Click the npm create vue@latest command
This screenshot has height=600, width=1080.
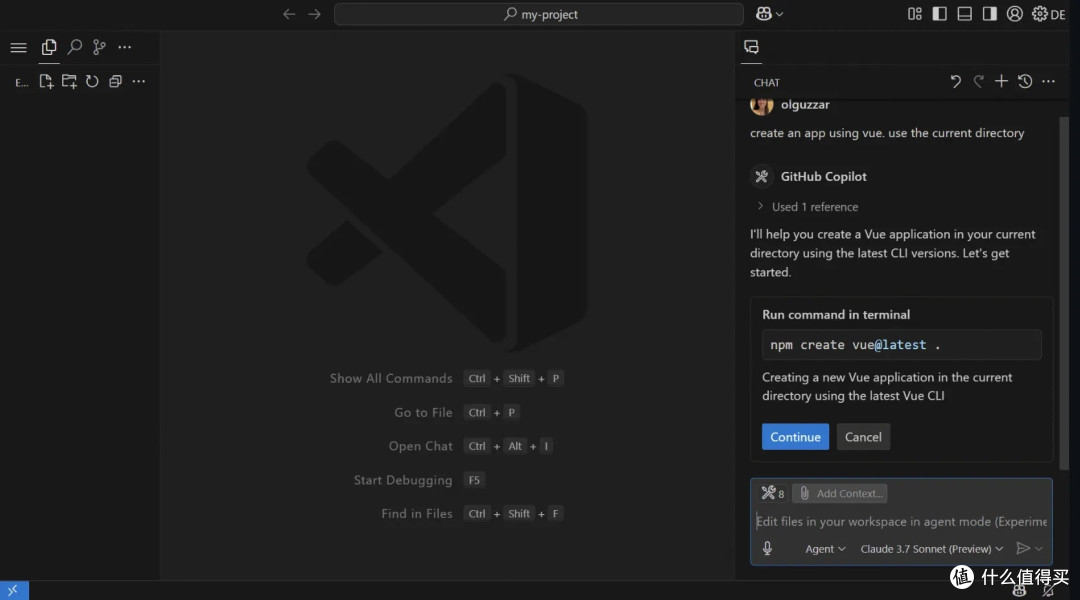pyautogui.click(x=902, y=344)
